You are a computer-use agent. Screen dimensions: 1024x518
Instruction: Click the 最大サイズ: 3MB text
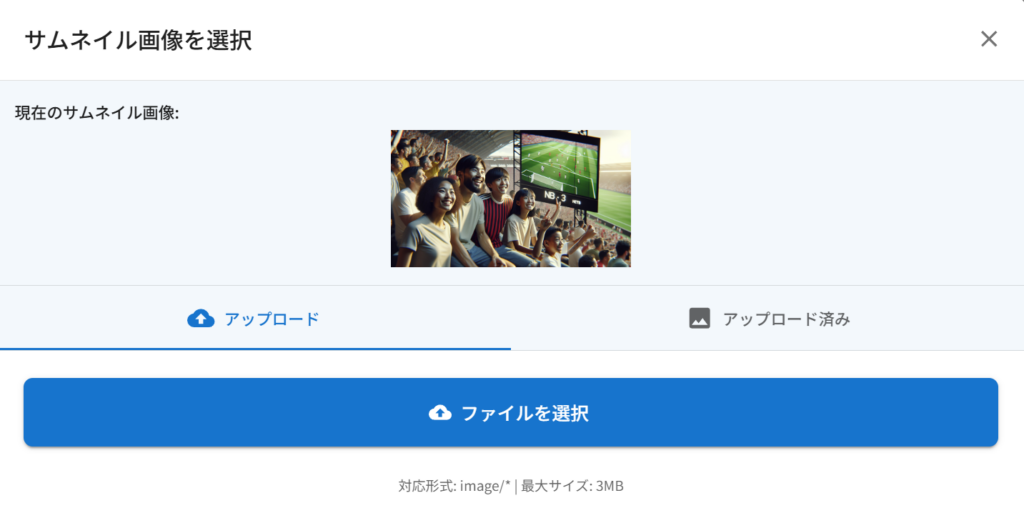pyautogui.click(x=572, y=486)
